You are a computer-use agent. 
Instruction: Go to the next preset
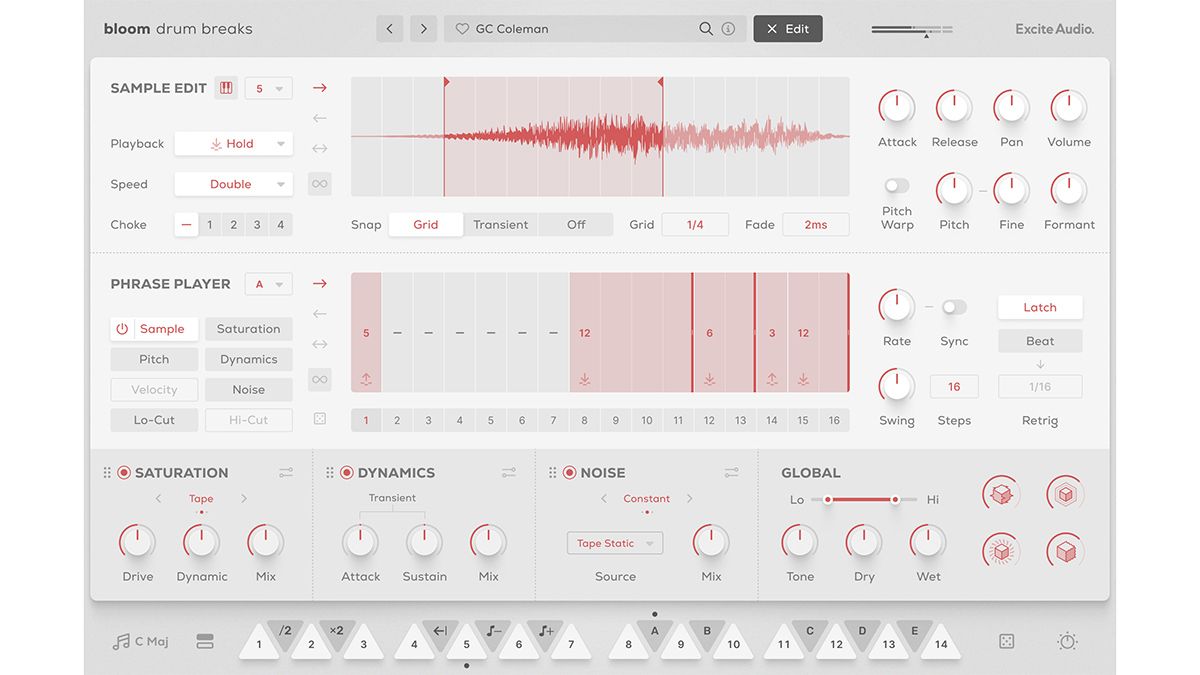424,29
